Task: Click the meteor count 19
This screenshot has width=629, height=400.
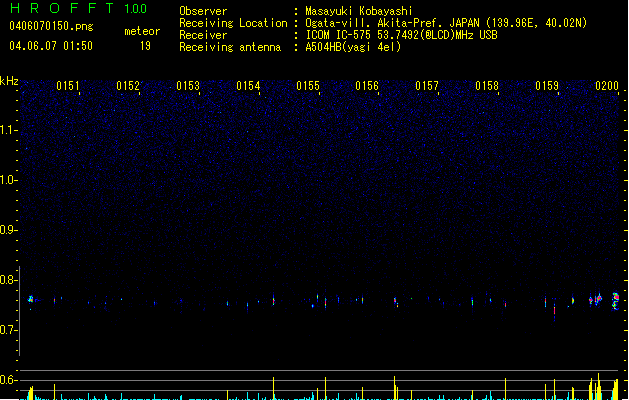Action: [145, 46]
